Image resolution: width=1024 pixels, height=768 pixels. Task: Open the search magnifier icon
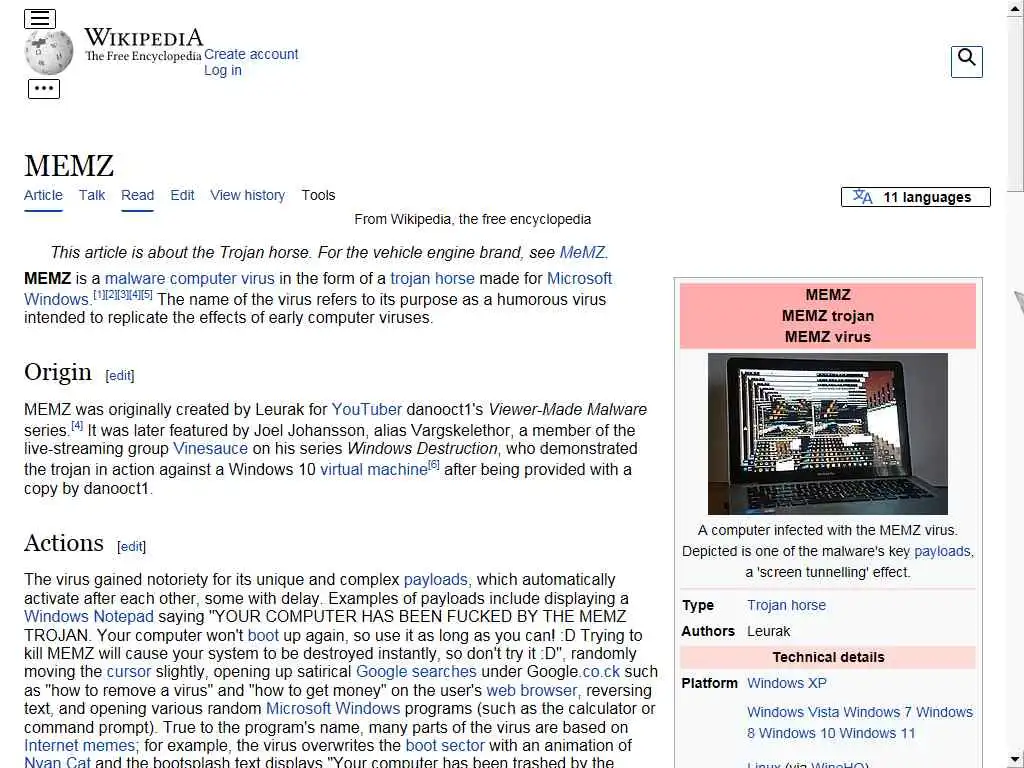(x=967, y=61)
